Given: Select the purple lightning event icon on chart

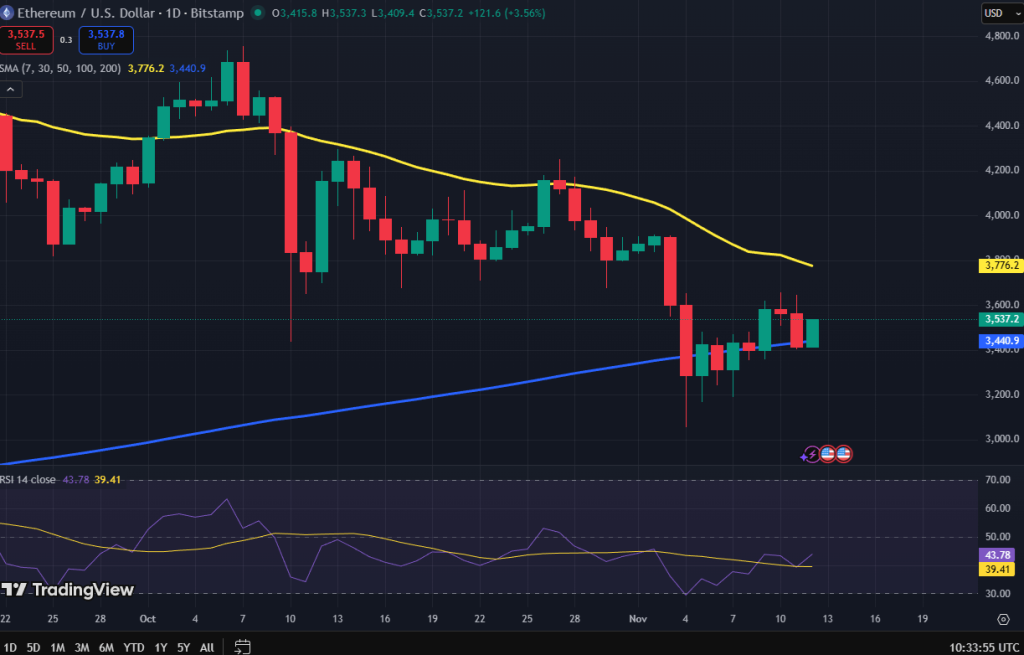Looking at the screenshot, I should [810, 456].
